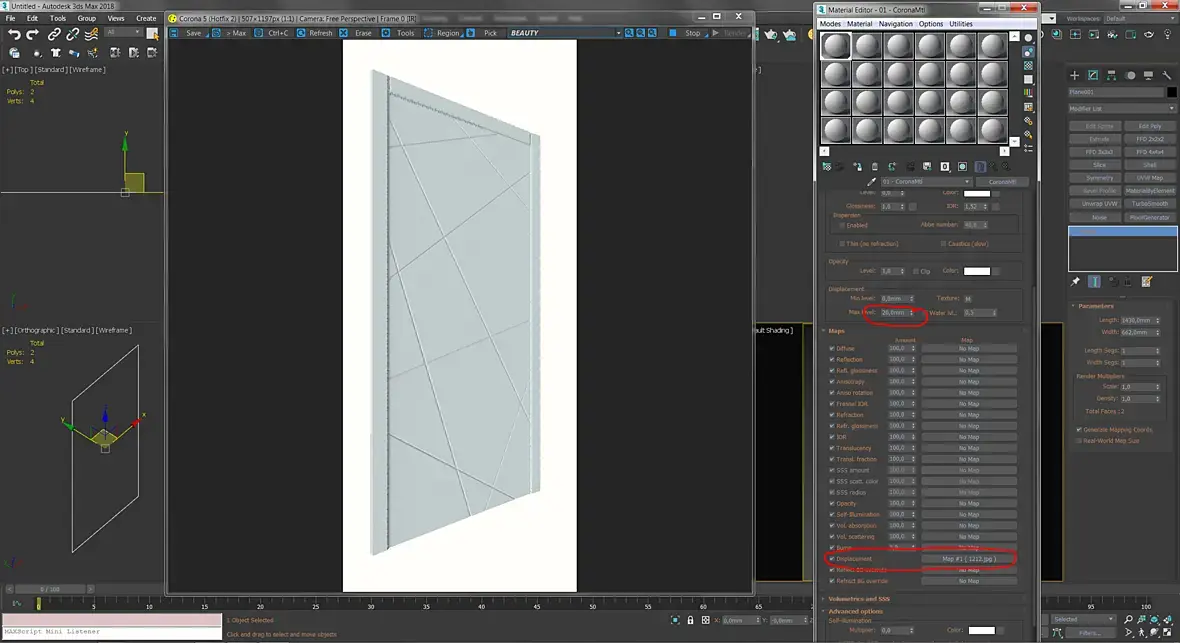
Task: Click the Opacity color swatch
Action: coord(977,271)
